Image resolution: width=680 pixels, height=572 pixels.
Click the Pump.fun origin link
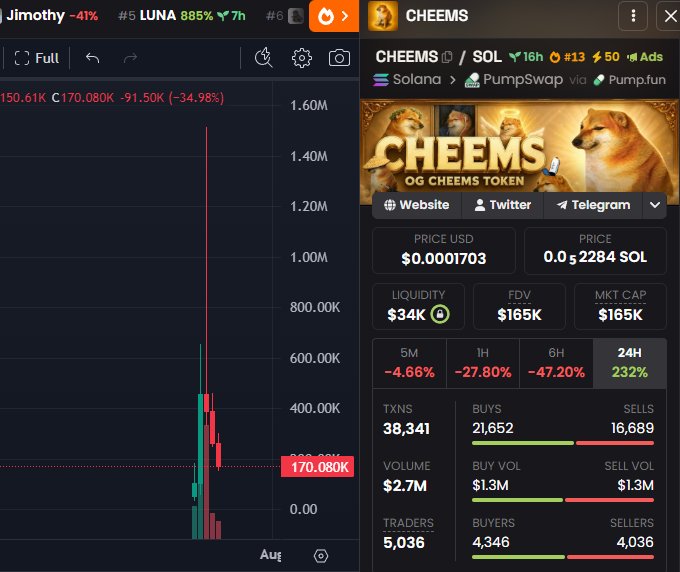(x=629, y=79)
